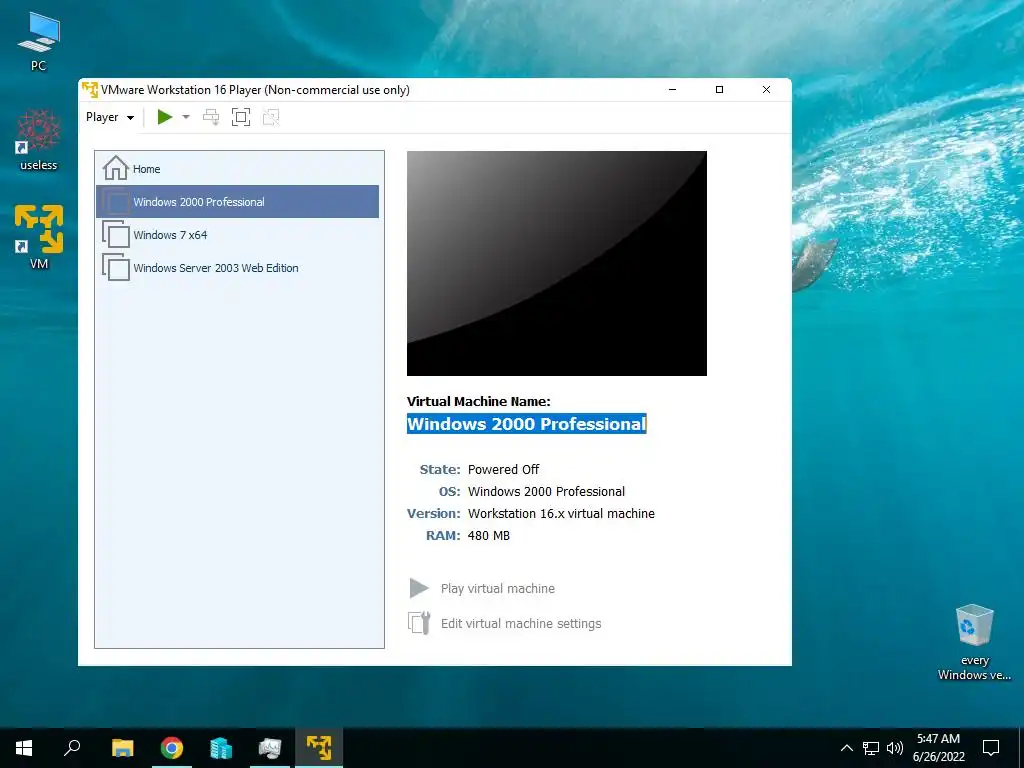Minimize the VMware Player window
The height and width of the screenshot is (768, 1024).
pos(673,89)
